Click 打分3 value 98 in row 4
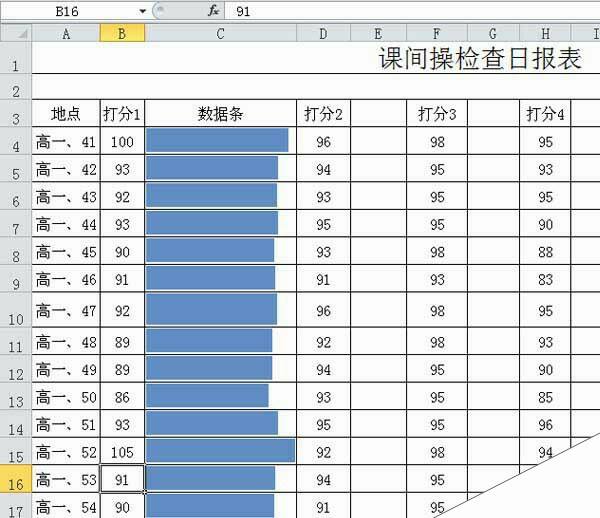This screenshot has height=518, width=600. click(437, 141)
